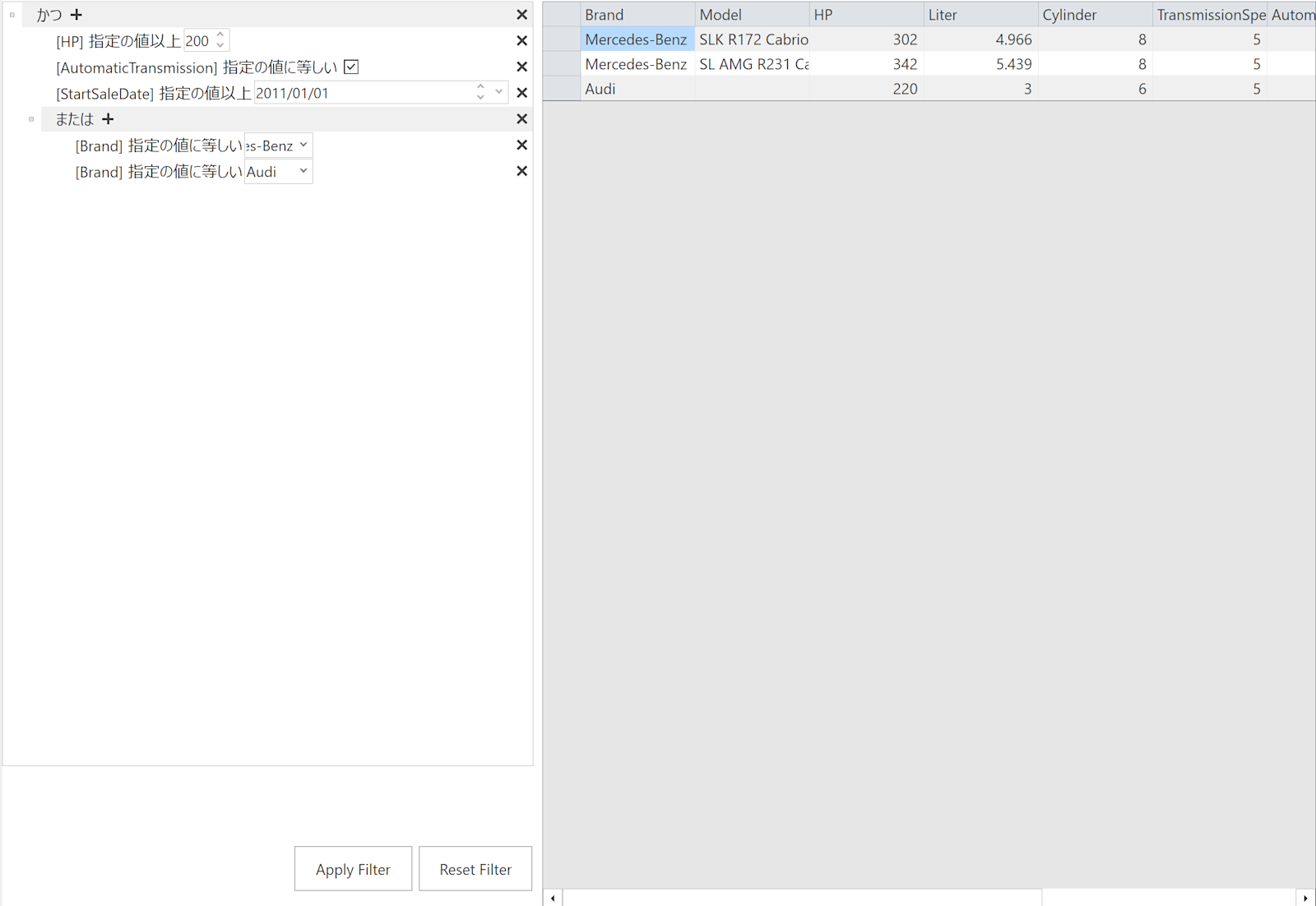Open the Audi brand dropdown
The width and height of the screenshot is (1316, 906).
point(304,171)
